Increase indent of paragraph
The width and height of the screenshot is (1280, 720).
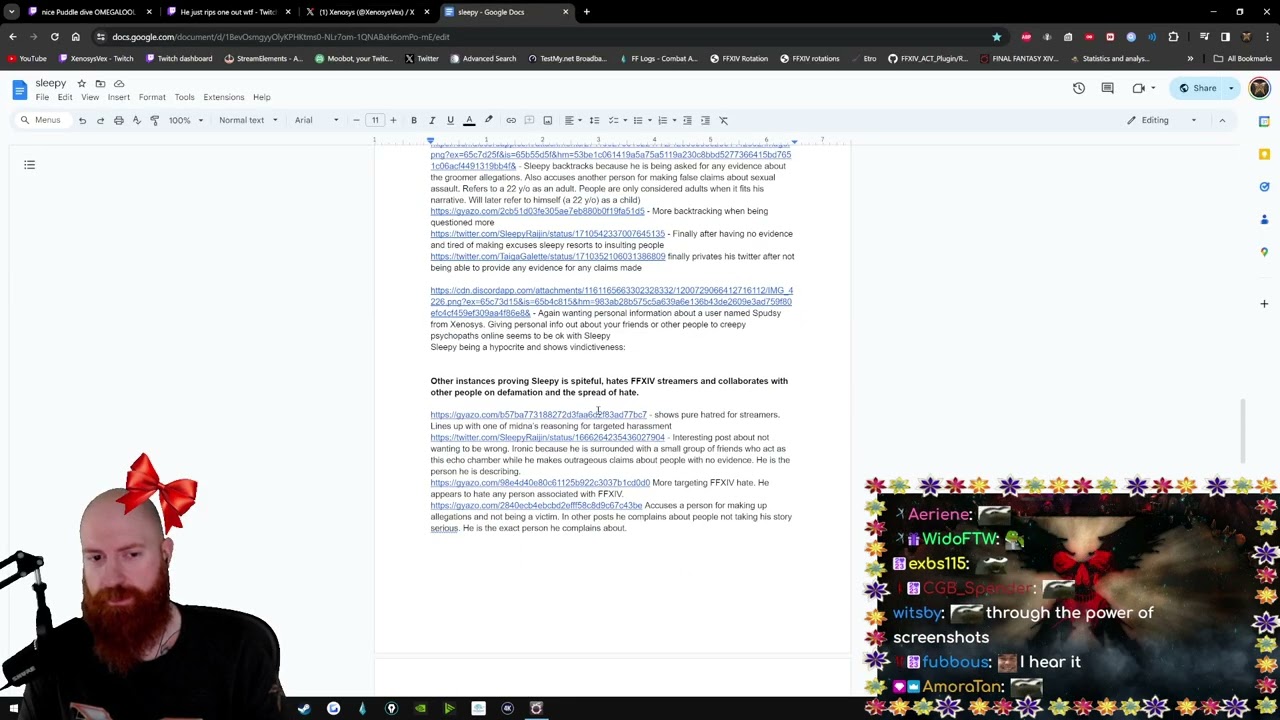coord(705,120)
